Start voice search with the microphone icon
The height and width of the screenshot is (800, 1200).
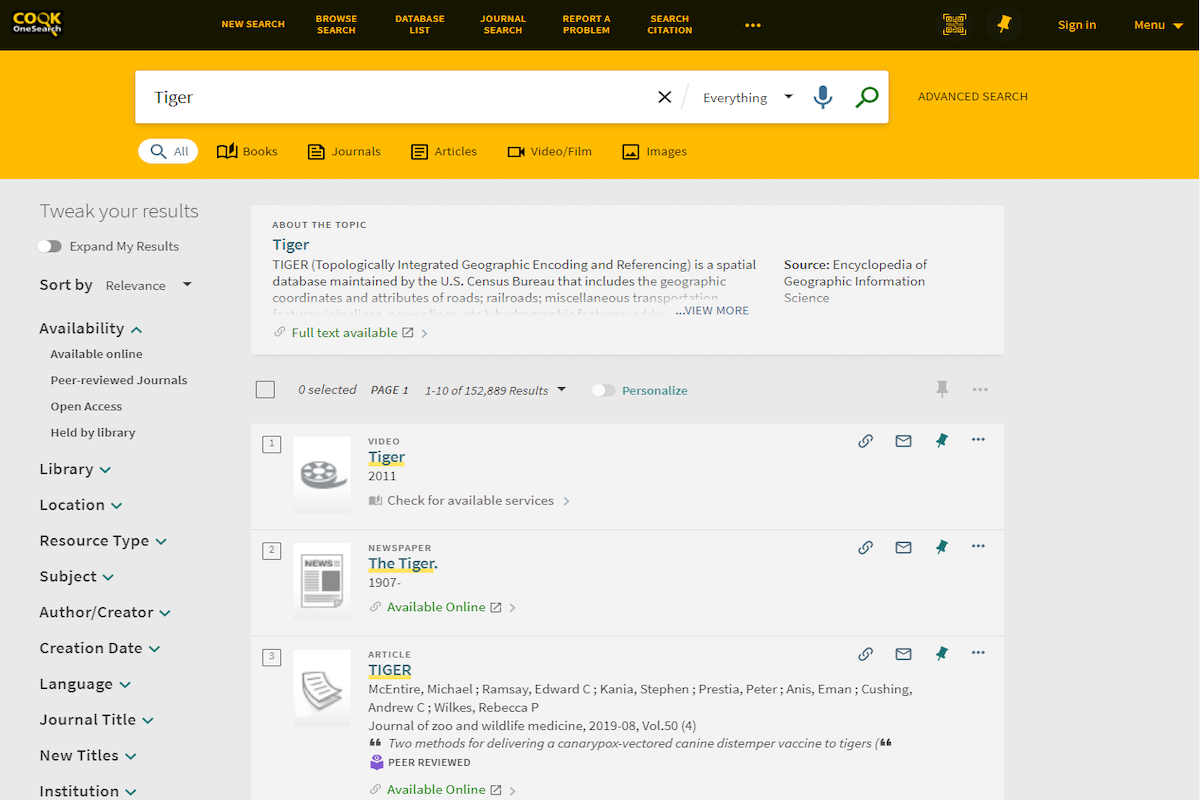pyautogui.click(x=822, y=97)
